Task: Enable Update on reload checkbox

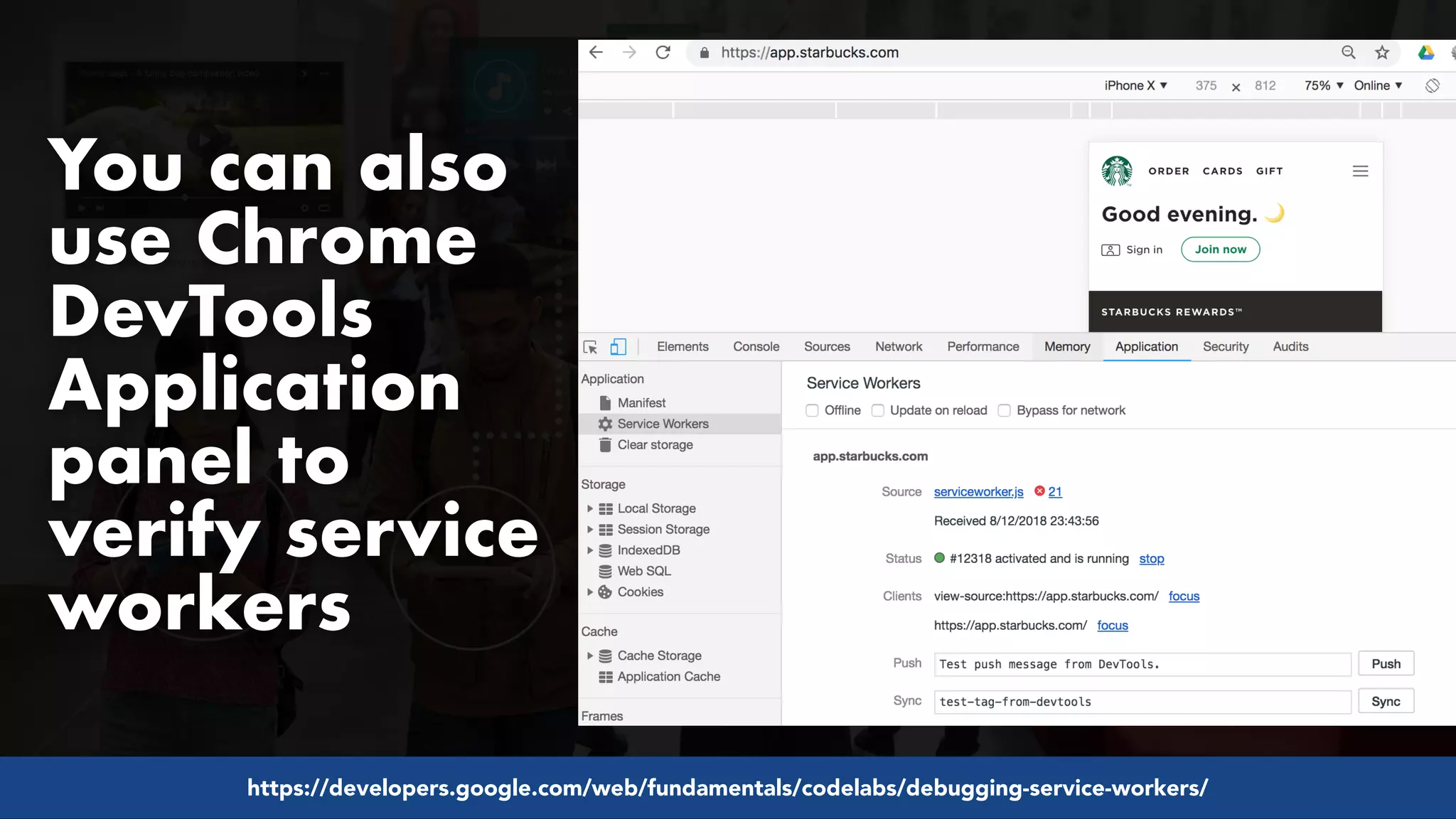Action: [878, 411]
